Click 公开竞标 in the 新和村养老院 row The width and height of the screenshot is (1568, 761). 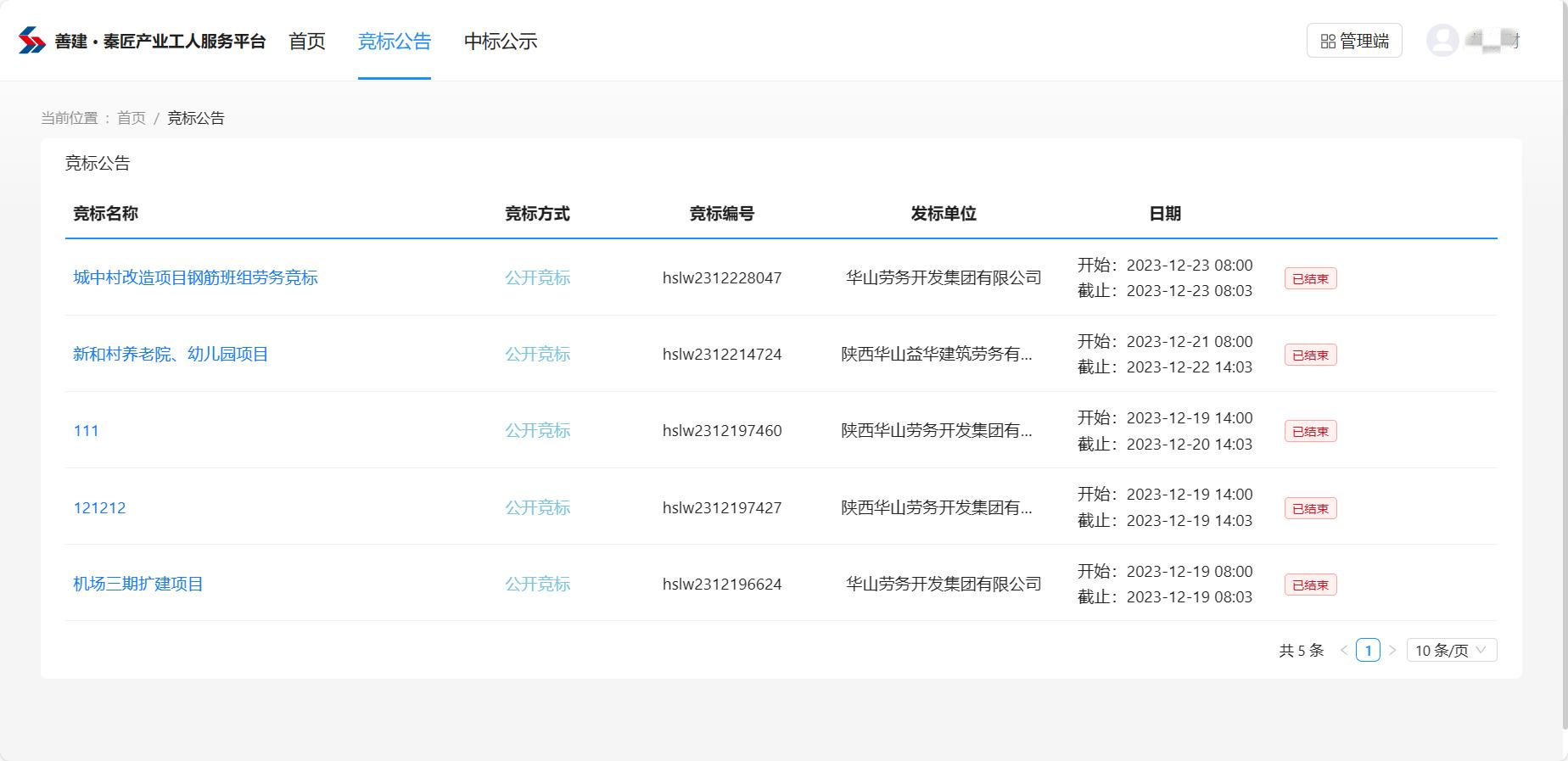click(x=537, y=354)
